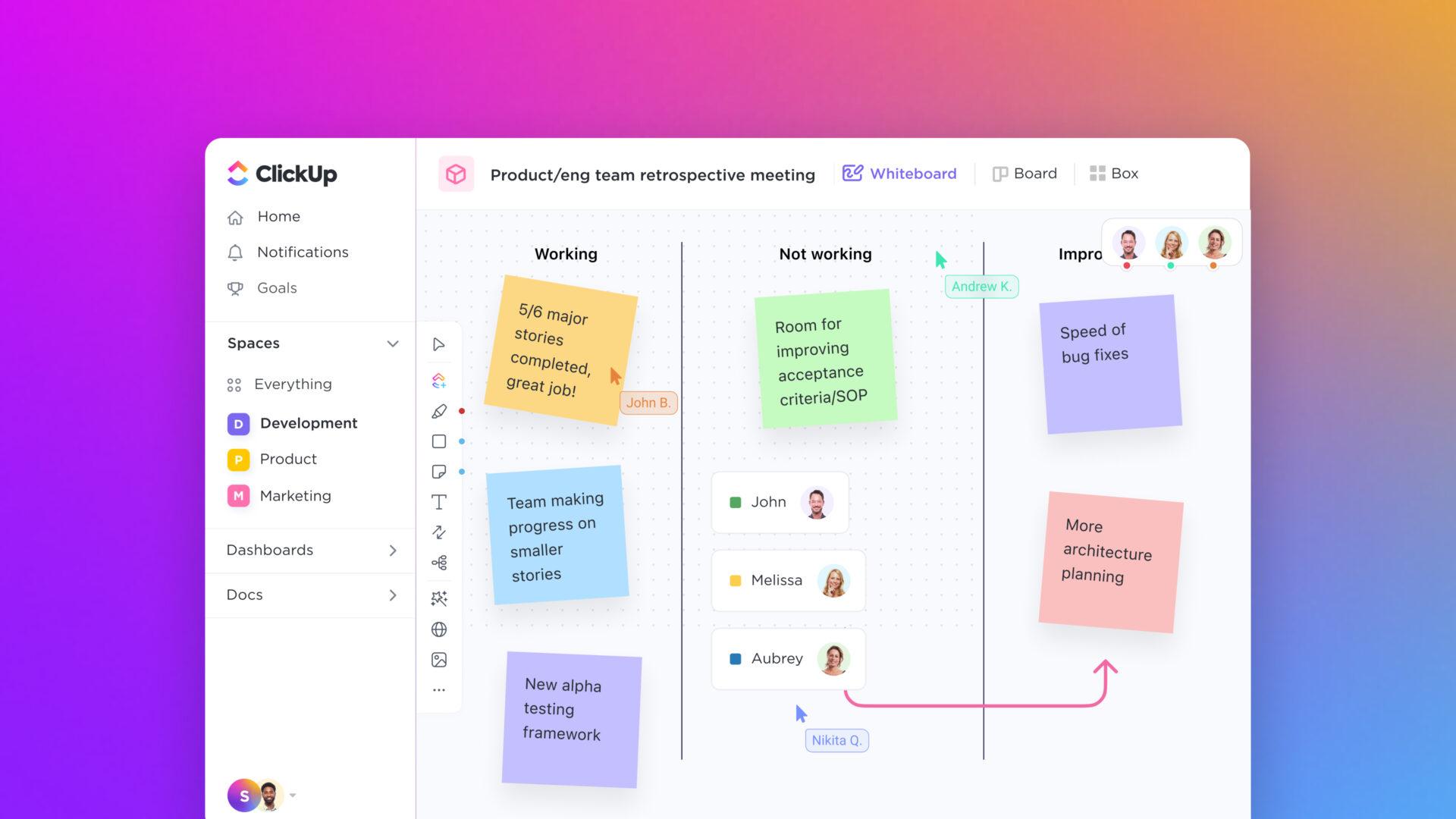Switch to the Box view tab
Screen dimensions: 1456x819
click(1112, 173)
